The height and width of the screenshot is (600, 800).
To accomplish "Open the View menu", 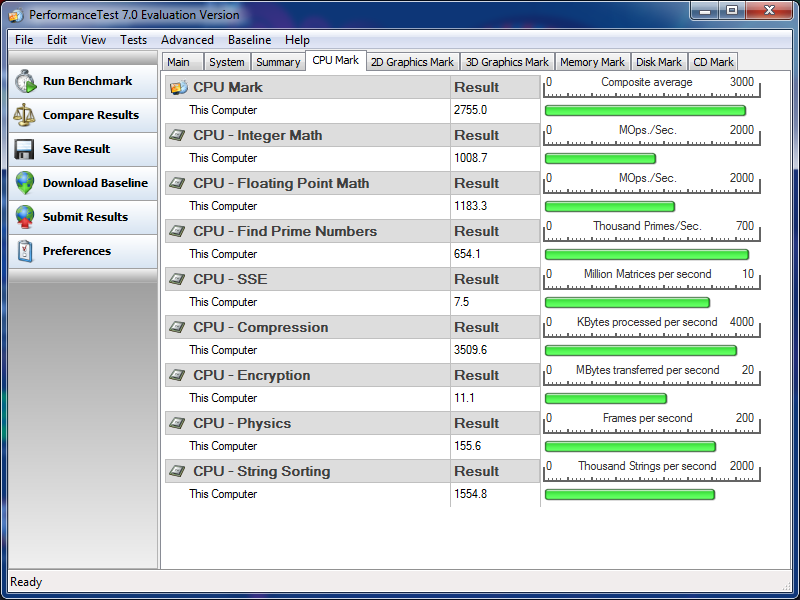I will click(93, 40).
